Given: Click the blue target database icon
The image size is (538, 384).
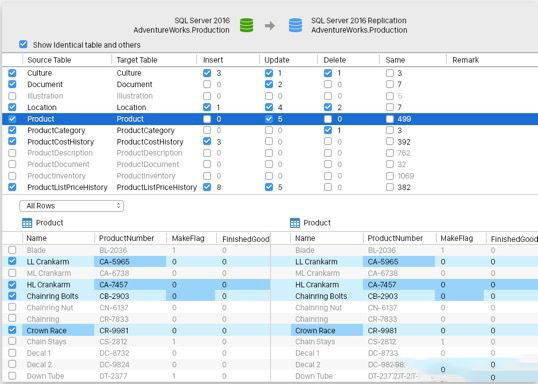Looking at the screenshot, I should tap(295, 25).
